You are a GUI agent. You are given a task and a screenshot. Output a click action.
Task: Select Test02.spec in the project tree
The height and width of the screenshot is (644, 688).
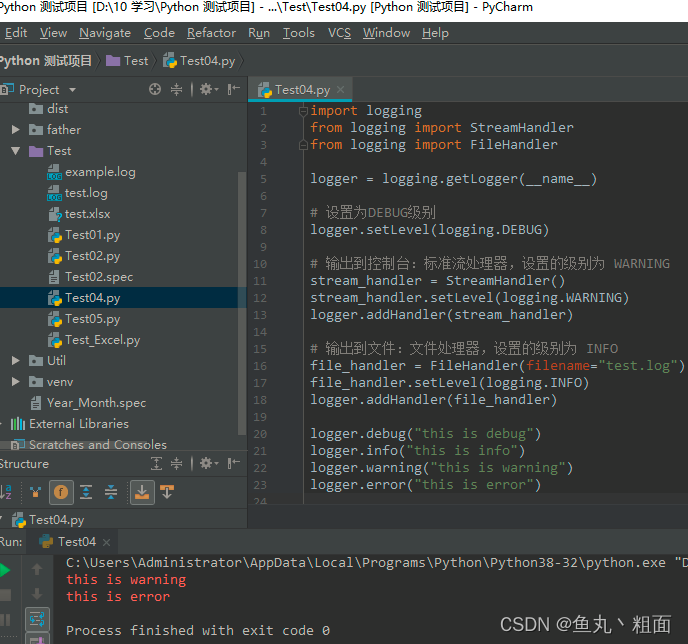[x=90, y=277]
